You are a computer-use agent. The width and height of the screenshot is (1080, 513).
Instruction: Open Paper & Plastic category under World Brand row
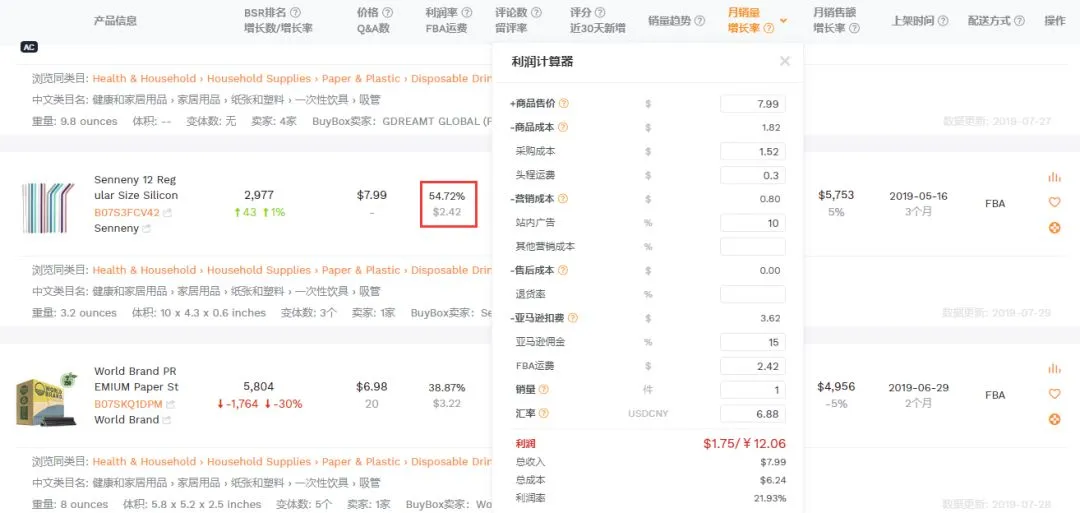(362, 461)
